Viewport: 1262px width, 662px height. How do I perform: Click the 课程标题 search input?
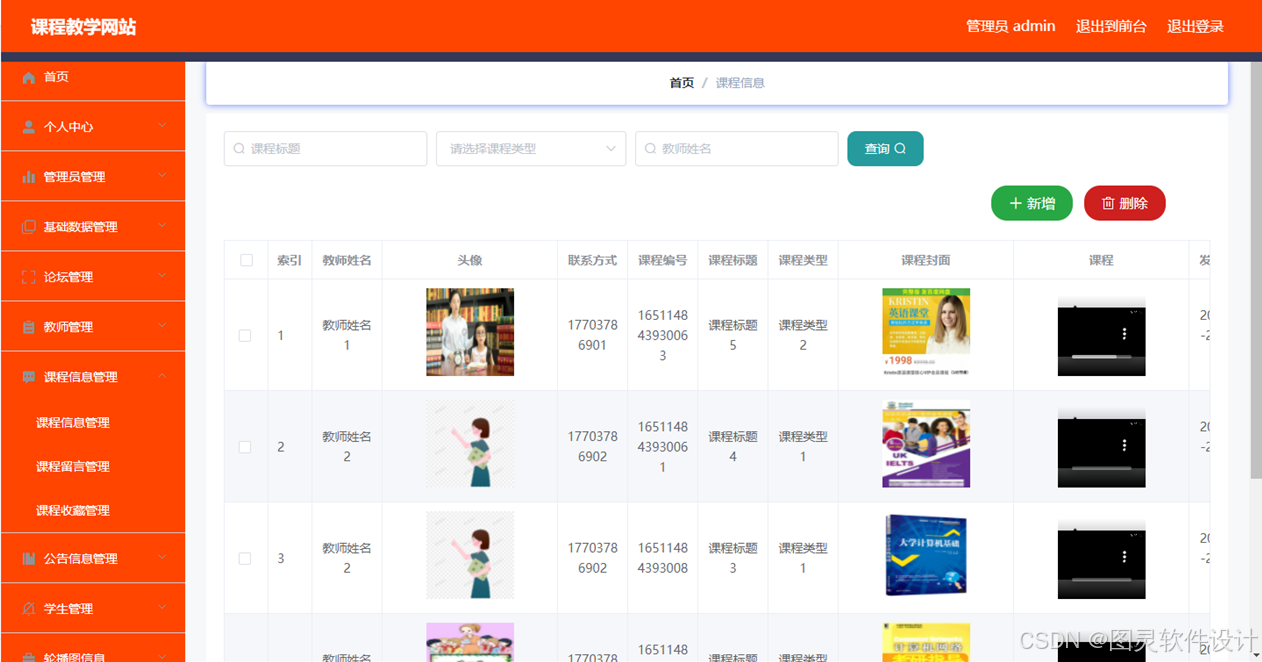[x=325, y=149]
